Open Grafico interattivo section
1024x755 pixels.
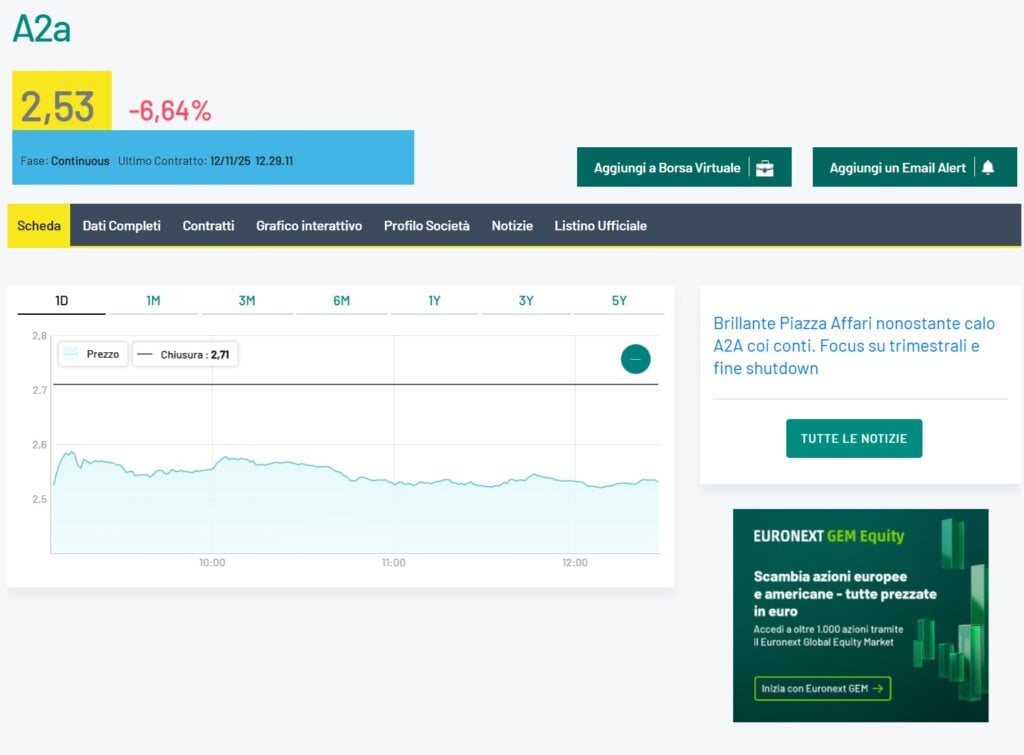309,226
